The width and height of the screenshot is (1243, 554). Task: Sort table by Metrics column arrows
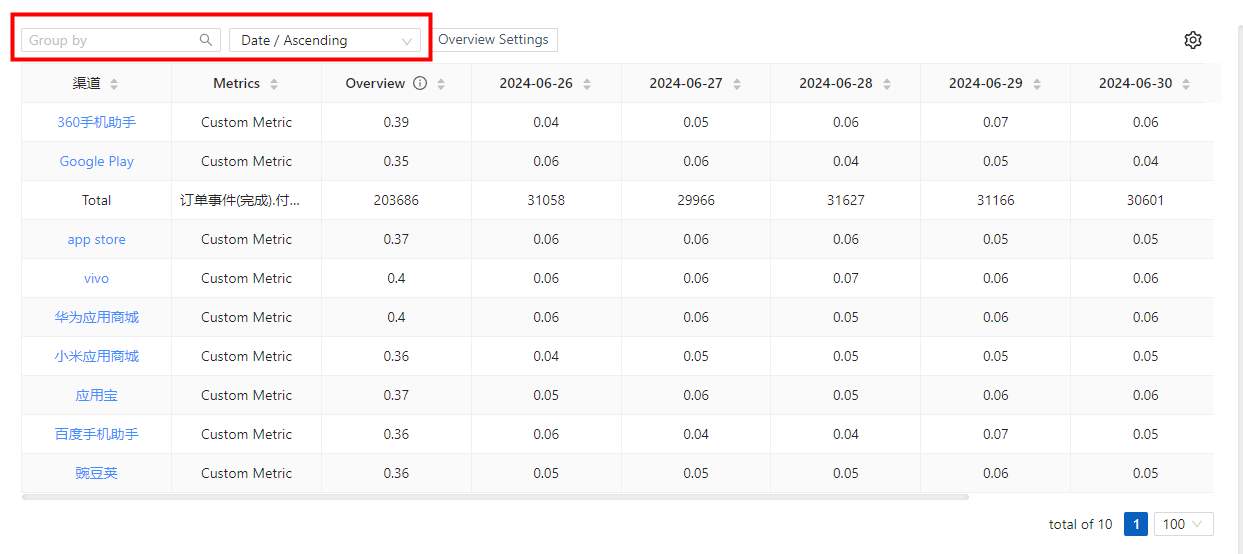(x=274, y=84)
